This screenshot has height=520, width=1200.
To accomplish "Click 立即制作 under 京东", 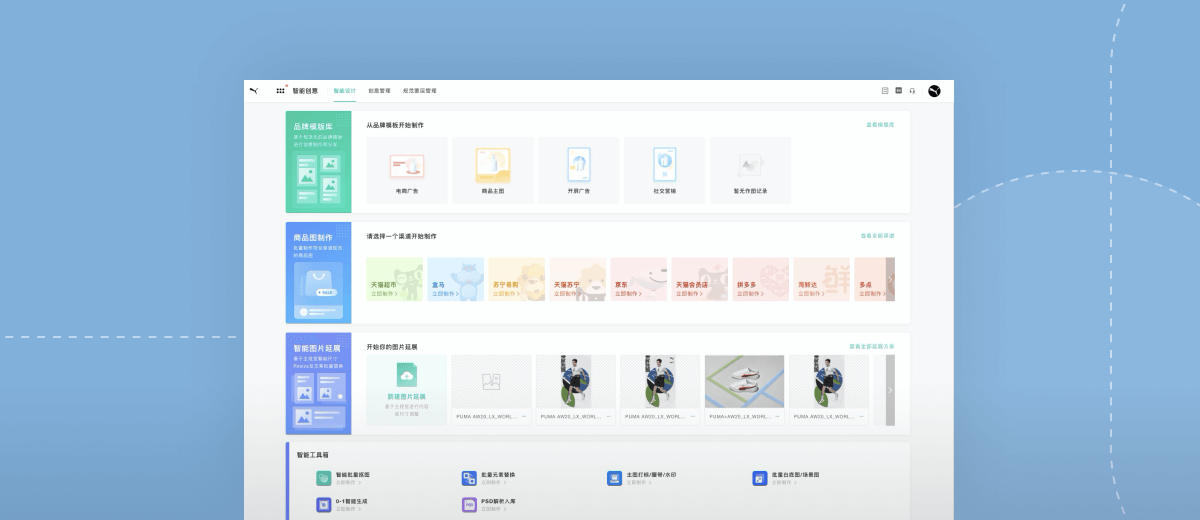I will (x=627, y=294).
